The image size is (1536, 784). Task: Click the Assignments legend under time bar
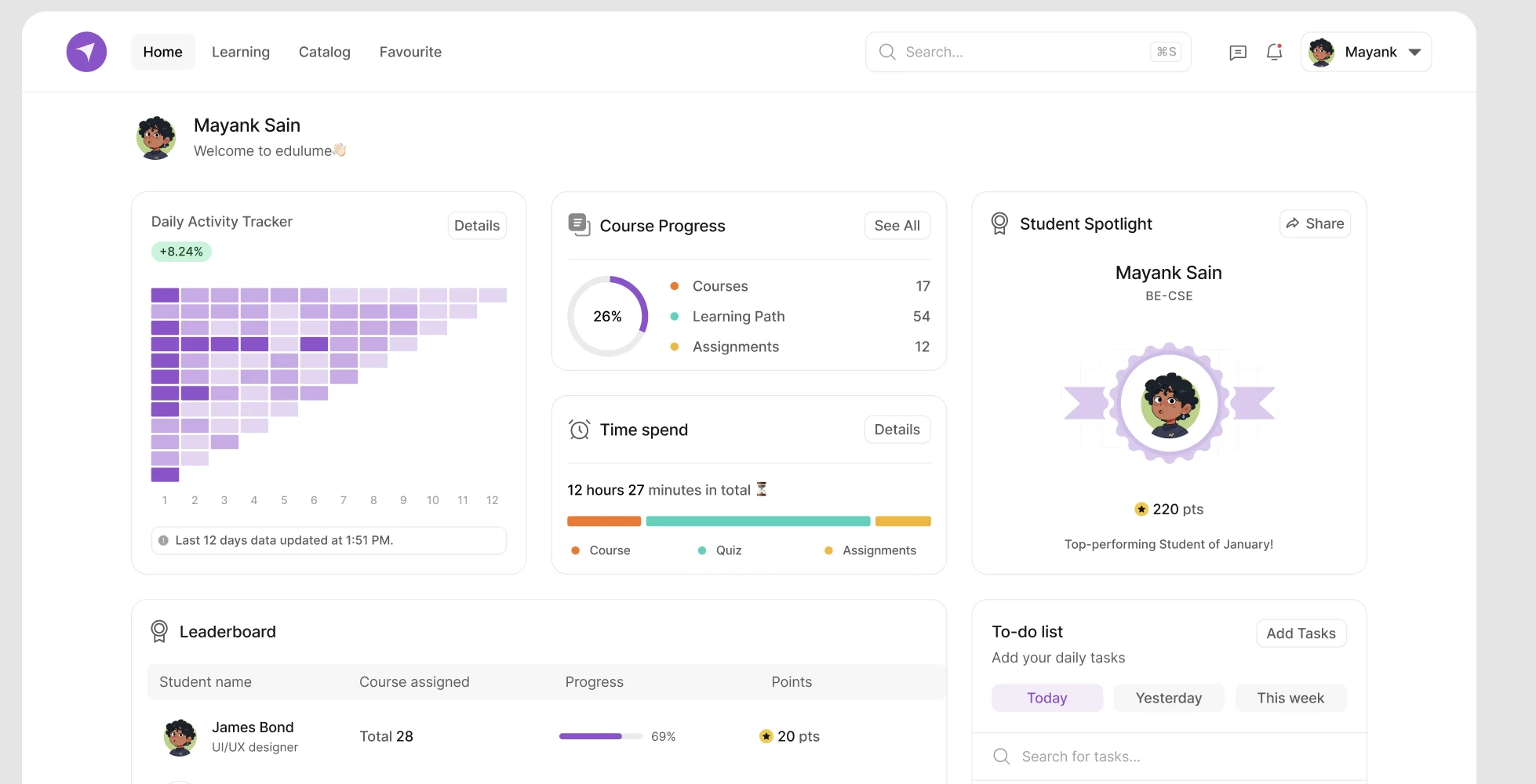[x=871, y=550]
